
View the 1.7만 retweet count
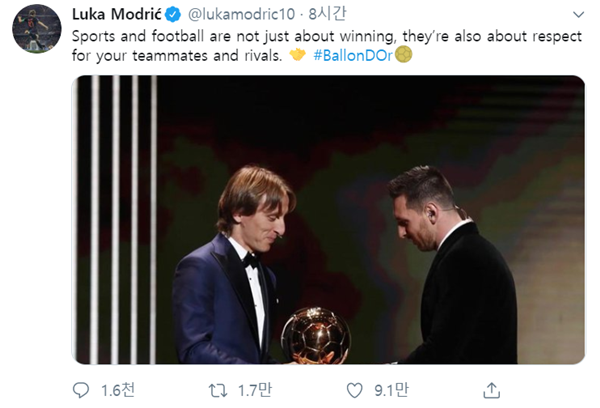255,390
